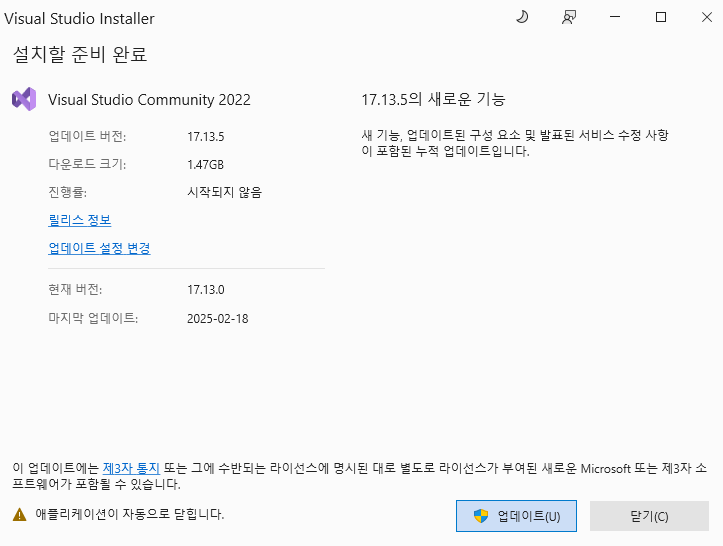
Task: Click the Visual Studio Community 2022 logo
Action: point(24,99)
